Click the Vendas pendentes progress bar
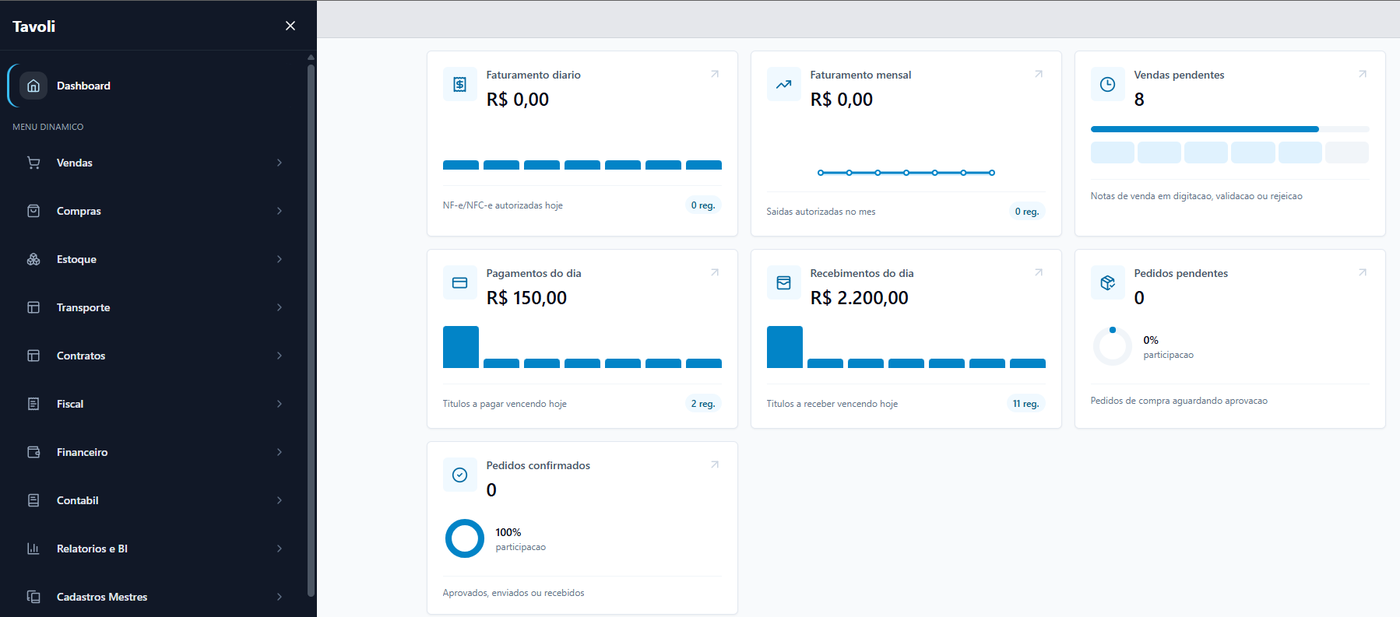Viewport: 1400px width, 617px height. click(1230, 129)
